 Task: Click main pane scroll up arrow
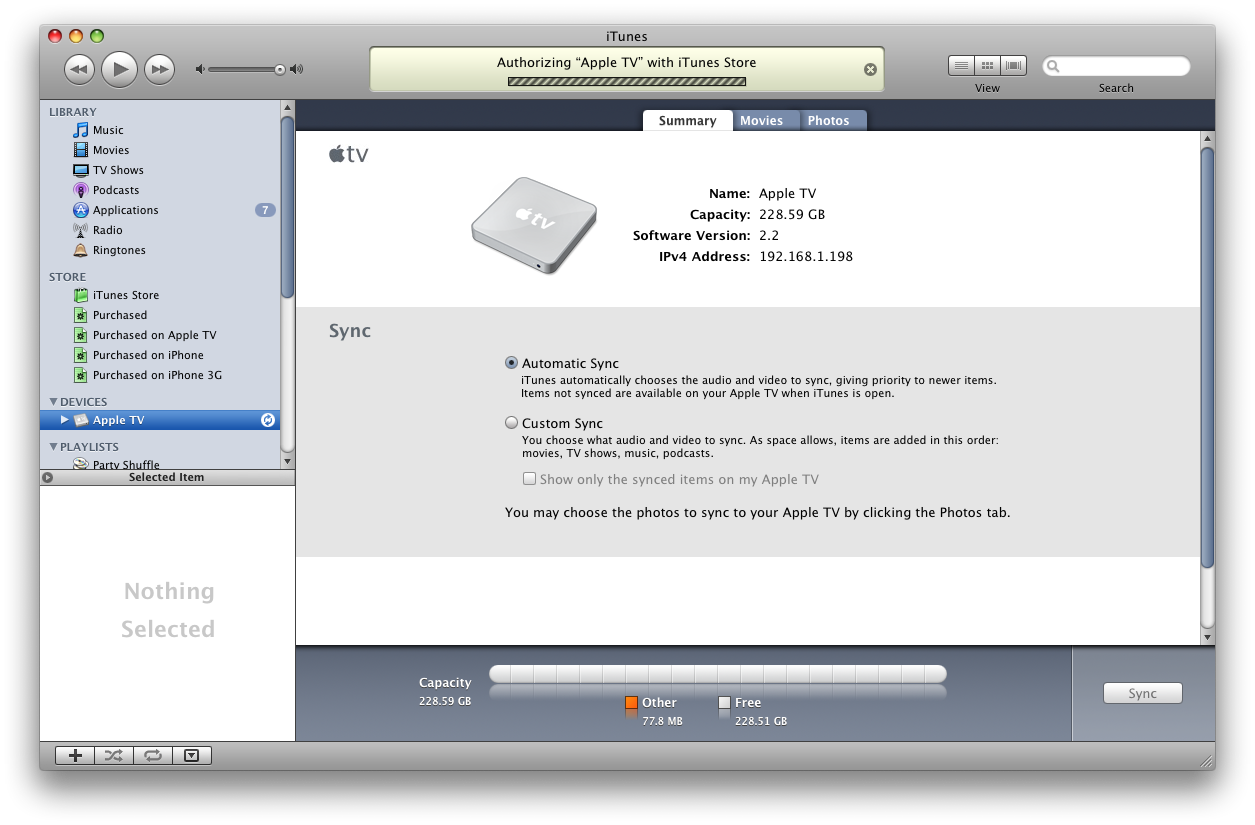click(1207, 138)
